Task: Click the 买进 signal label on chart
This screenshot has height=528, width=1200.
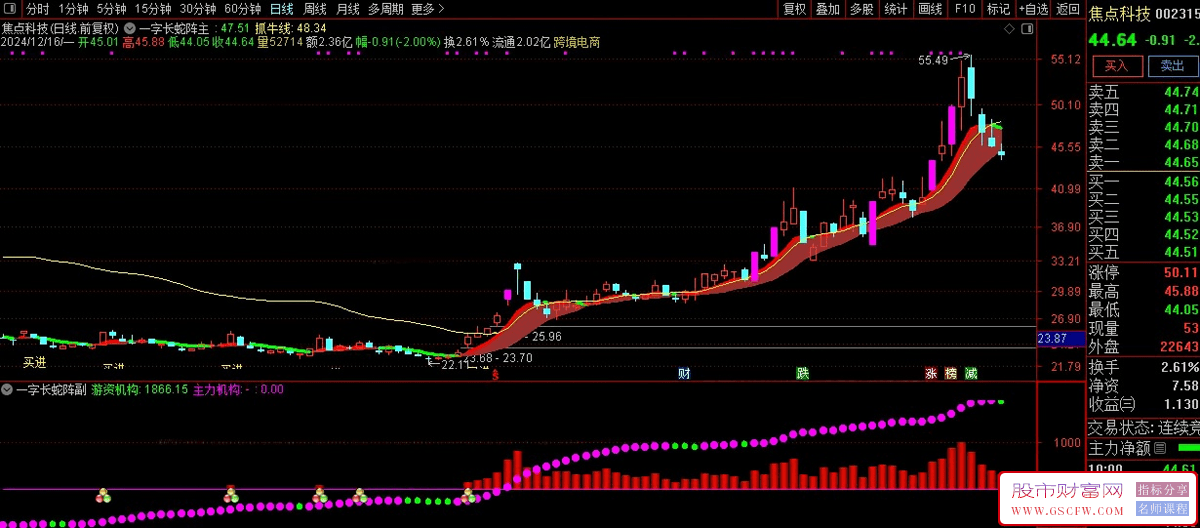Action: pos(35,362)
